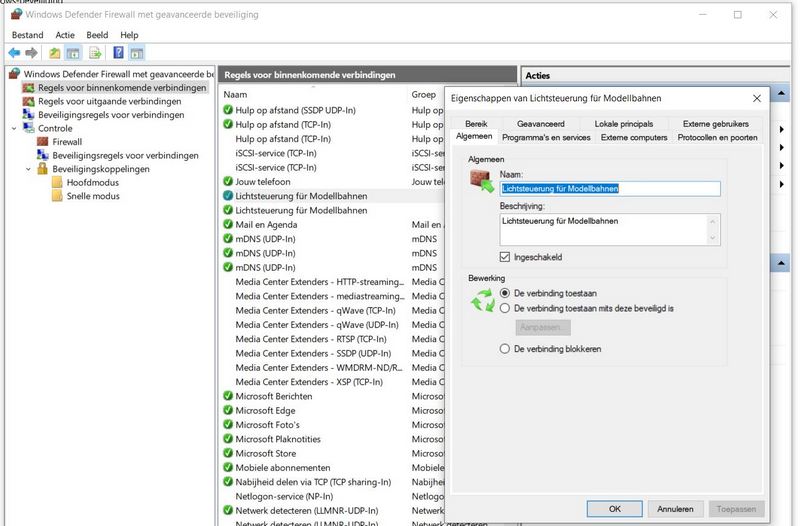Image resolution: width=800 pixels, height=526 pixels.
Task: Select De verbinding toestaan radio button
Action: [x=505, y=293]
